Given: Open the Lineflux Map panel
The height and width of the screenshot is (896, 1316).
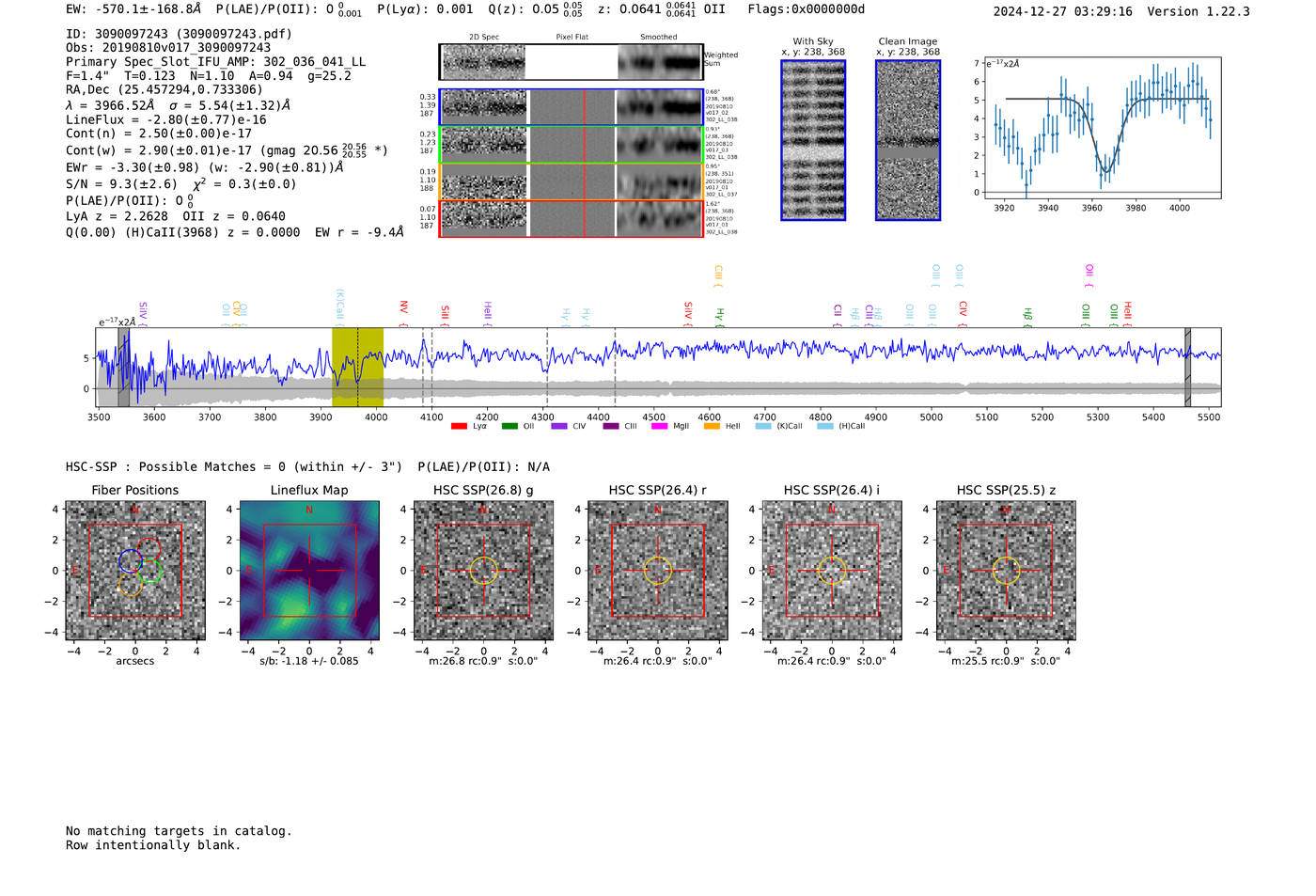Looking at the screenshot, I should point(309,570).
